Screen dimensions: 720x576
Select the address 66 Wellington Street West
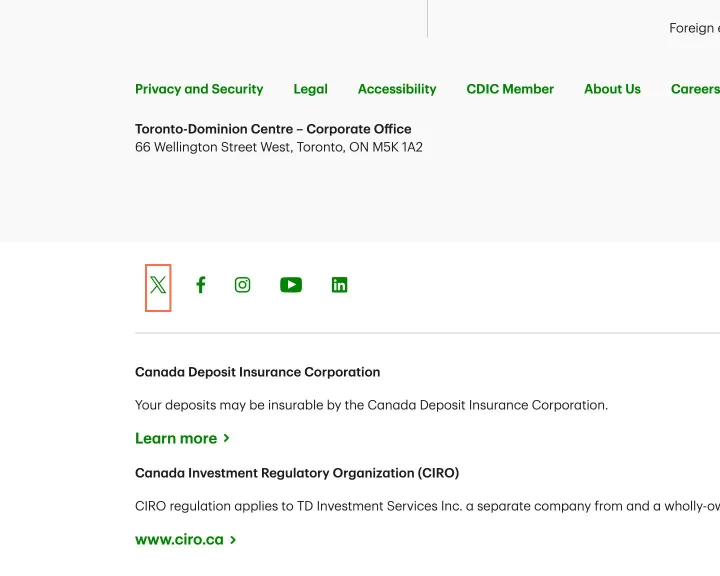pyautogui.click(x=279, y=147)
